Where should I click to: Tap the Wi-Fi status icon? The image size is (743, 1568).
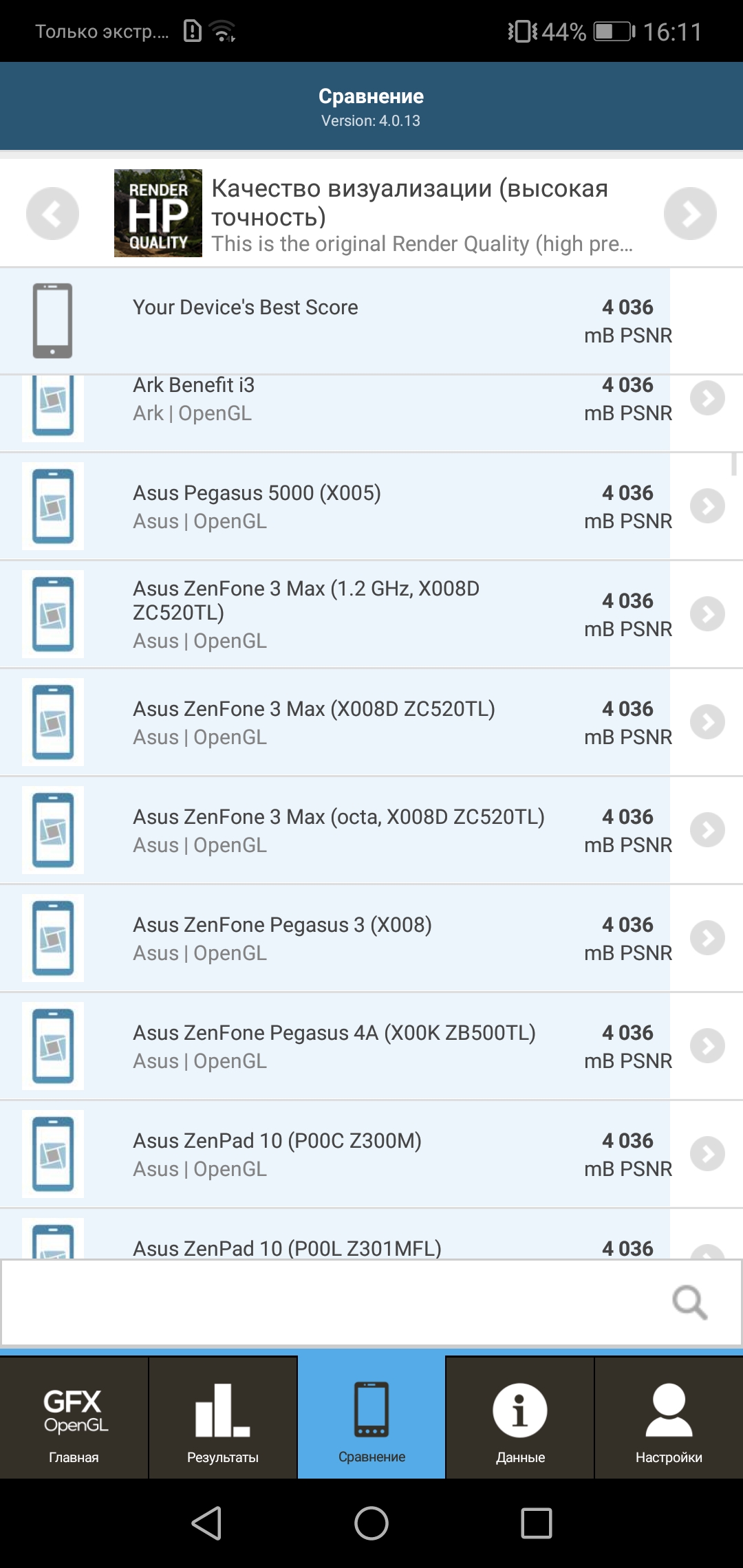point(222,31)
